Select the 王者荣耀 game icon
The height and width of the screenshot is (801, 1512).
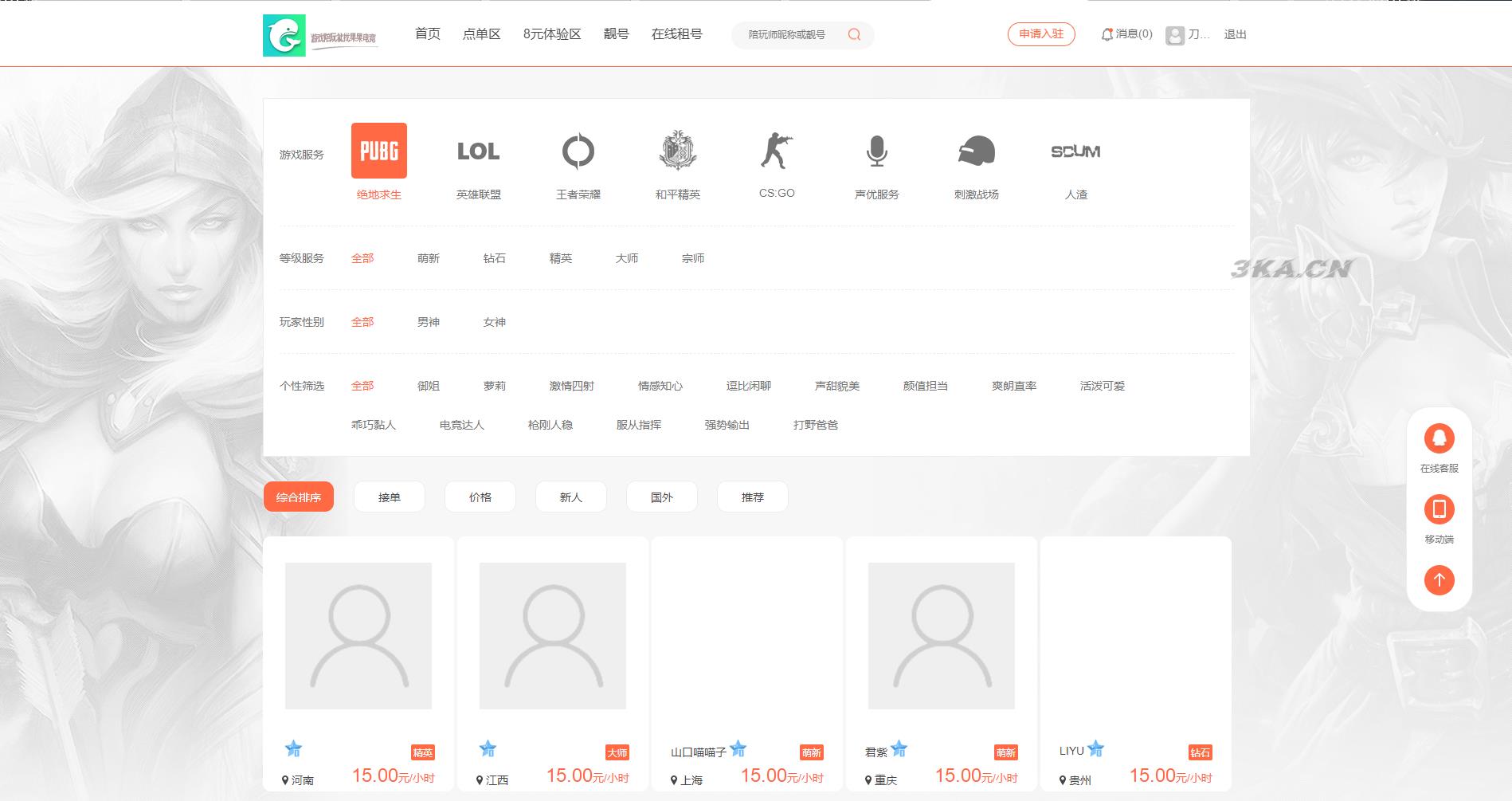(x=578, y=151)
